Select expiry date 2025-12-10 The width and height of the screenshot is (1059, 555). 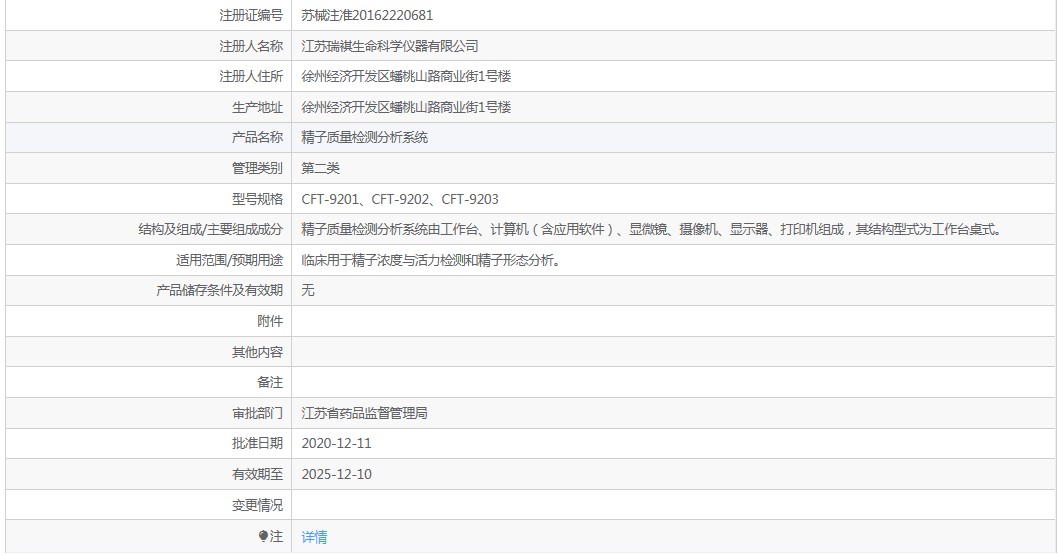click(336, 475)
